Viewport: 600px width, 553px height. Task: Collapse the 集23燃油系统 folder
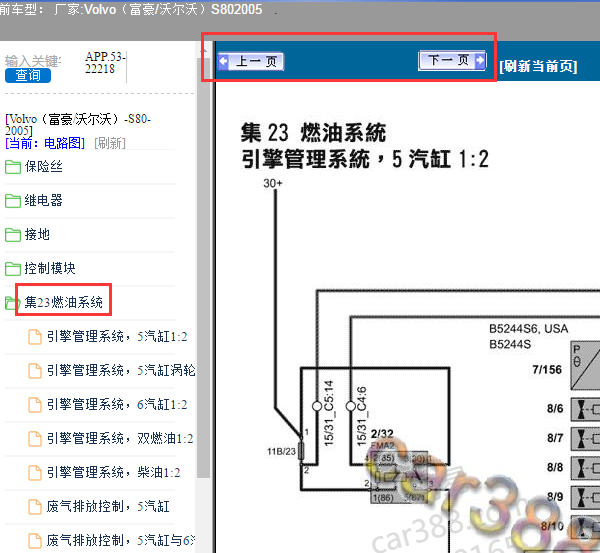click(x=64, y=302)
